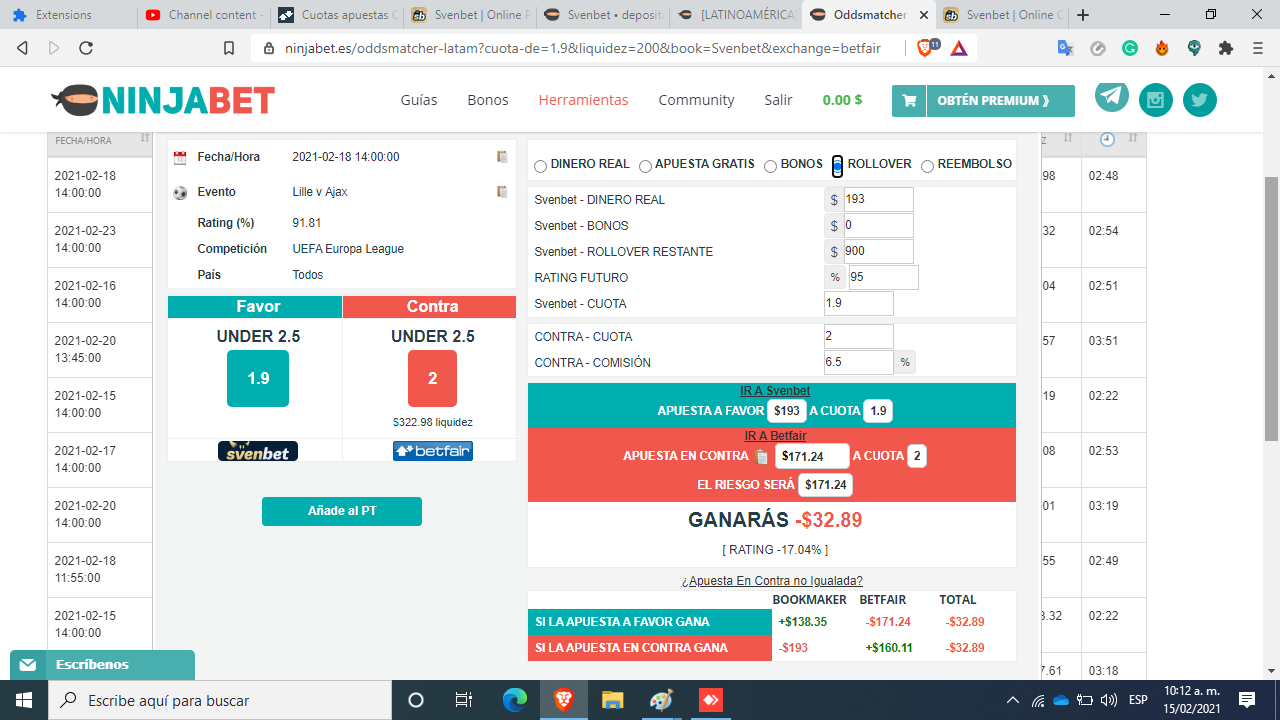Click the teal 1.9 Favor odds box
The height and width of the screenshot is (720, 1280).
tap(258, 379)
